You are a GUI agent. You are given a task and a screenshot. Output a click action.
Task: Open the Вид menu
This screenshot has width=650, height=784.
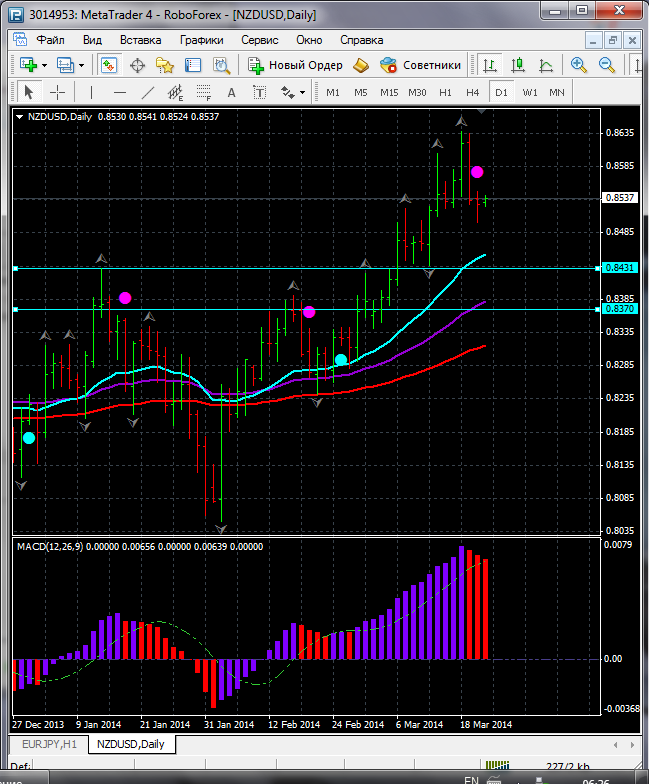tap(92, 40)
